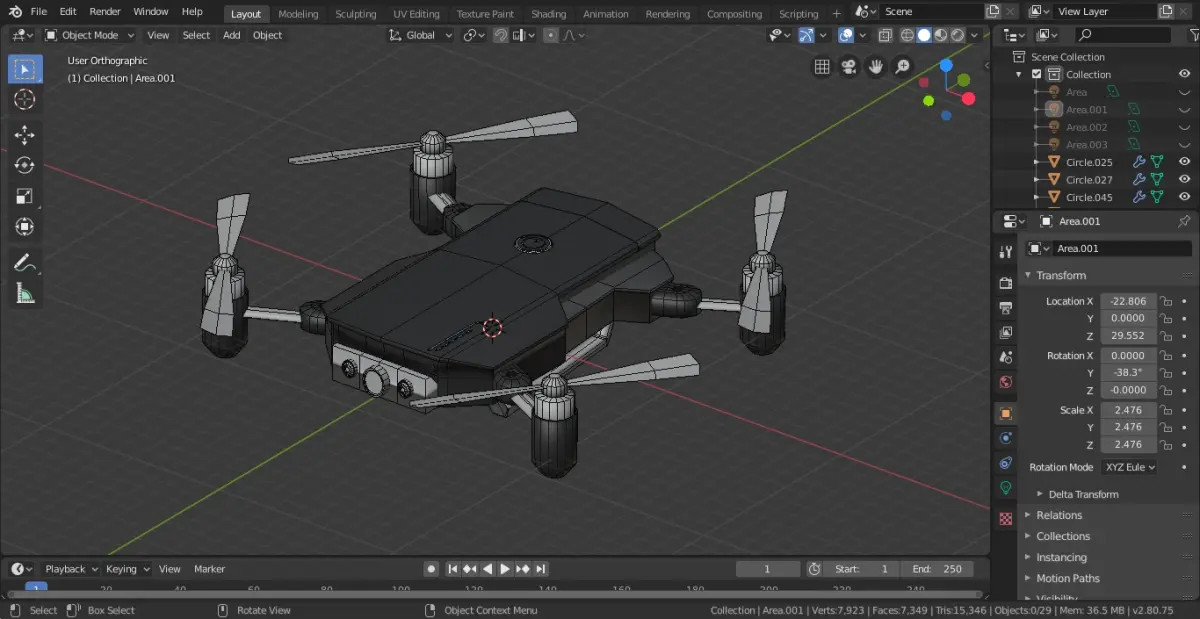
Task: Open the File menu
Action: 39,12
